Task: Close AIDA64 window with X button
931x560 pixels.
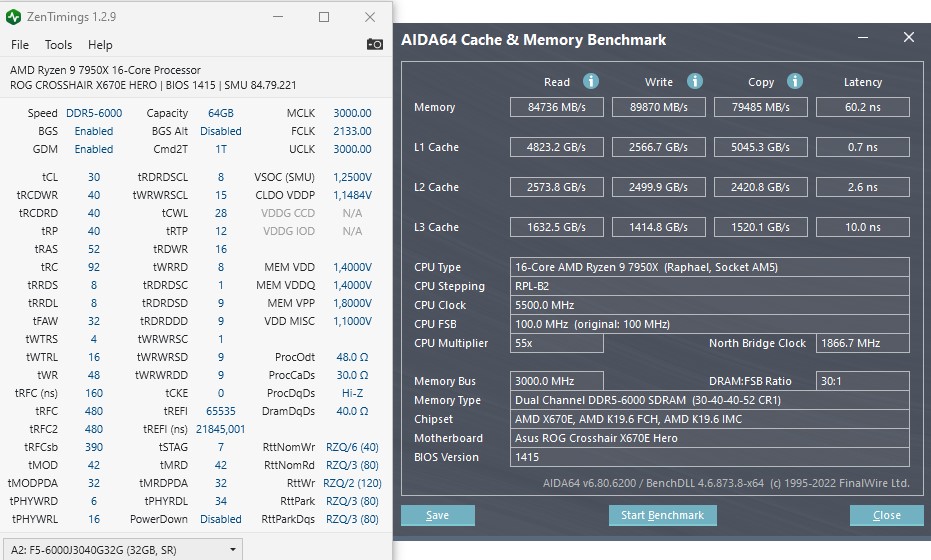Action: (908, 37)
